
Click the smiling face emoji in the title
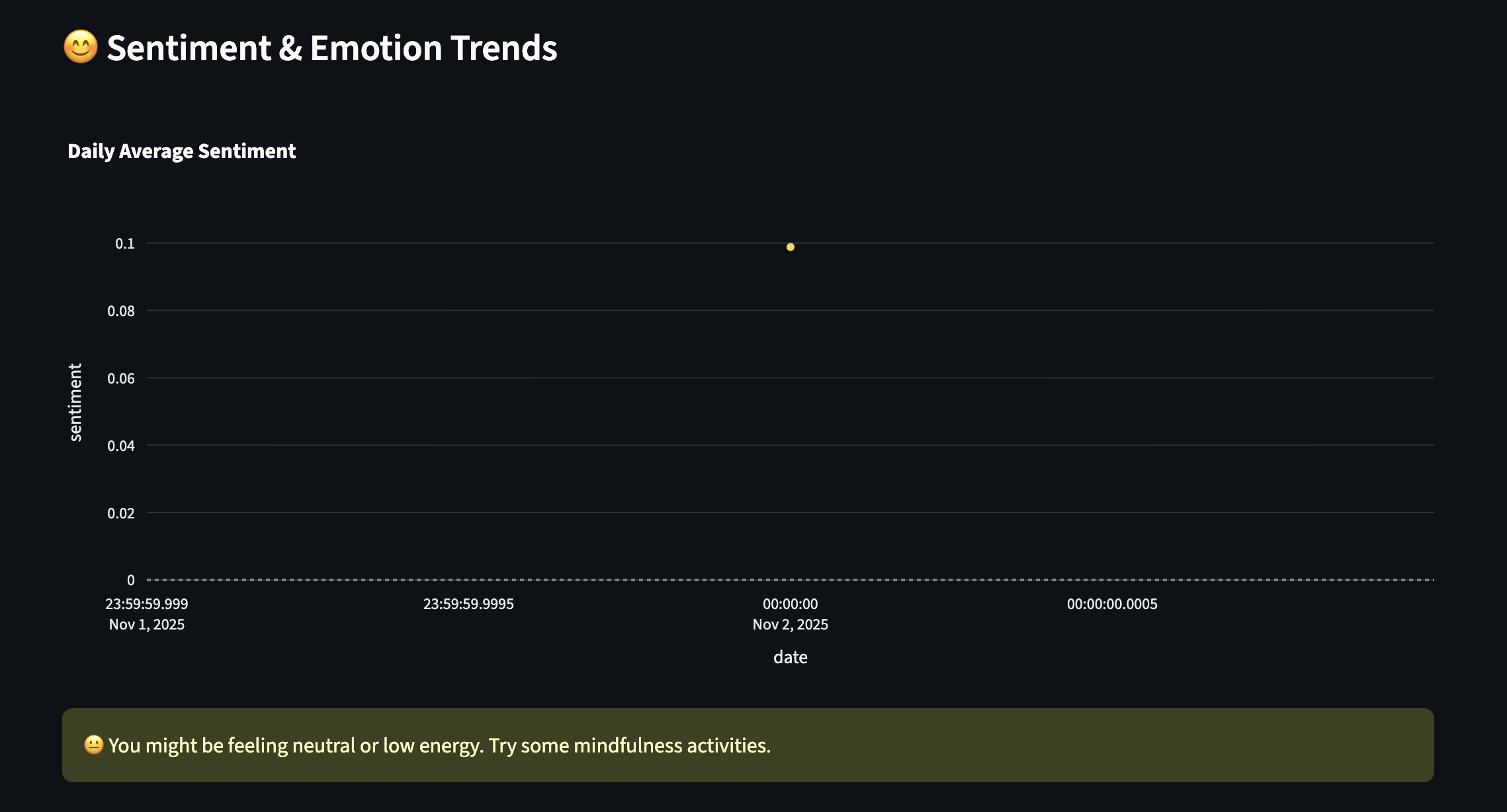pyautogui.click(x=81, y=48)
